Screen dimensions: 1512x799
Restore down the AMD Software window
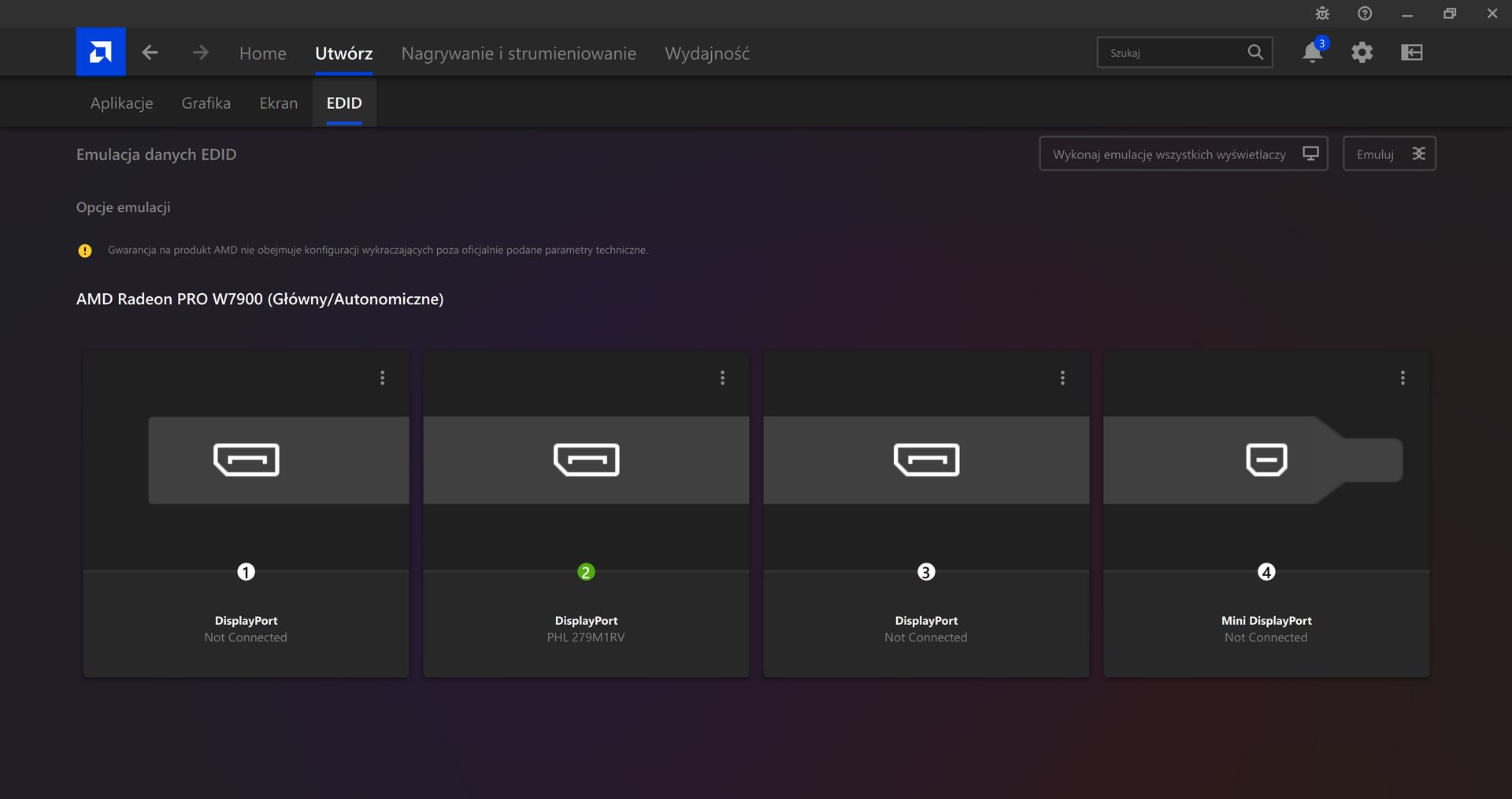click(1450, 13)
